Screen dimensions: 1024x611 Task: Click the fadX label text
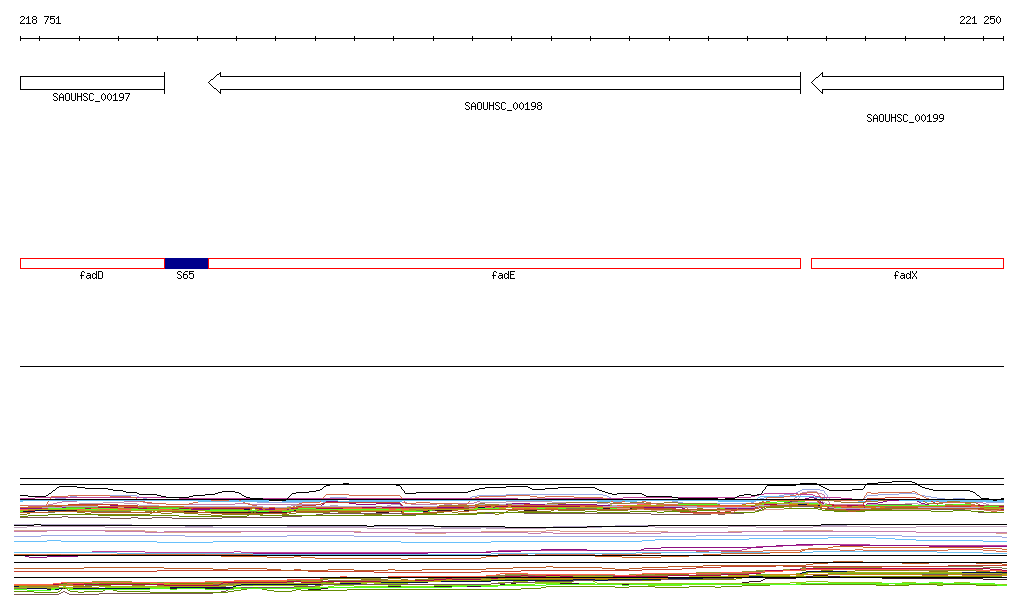click(x=905, y=275)
